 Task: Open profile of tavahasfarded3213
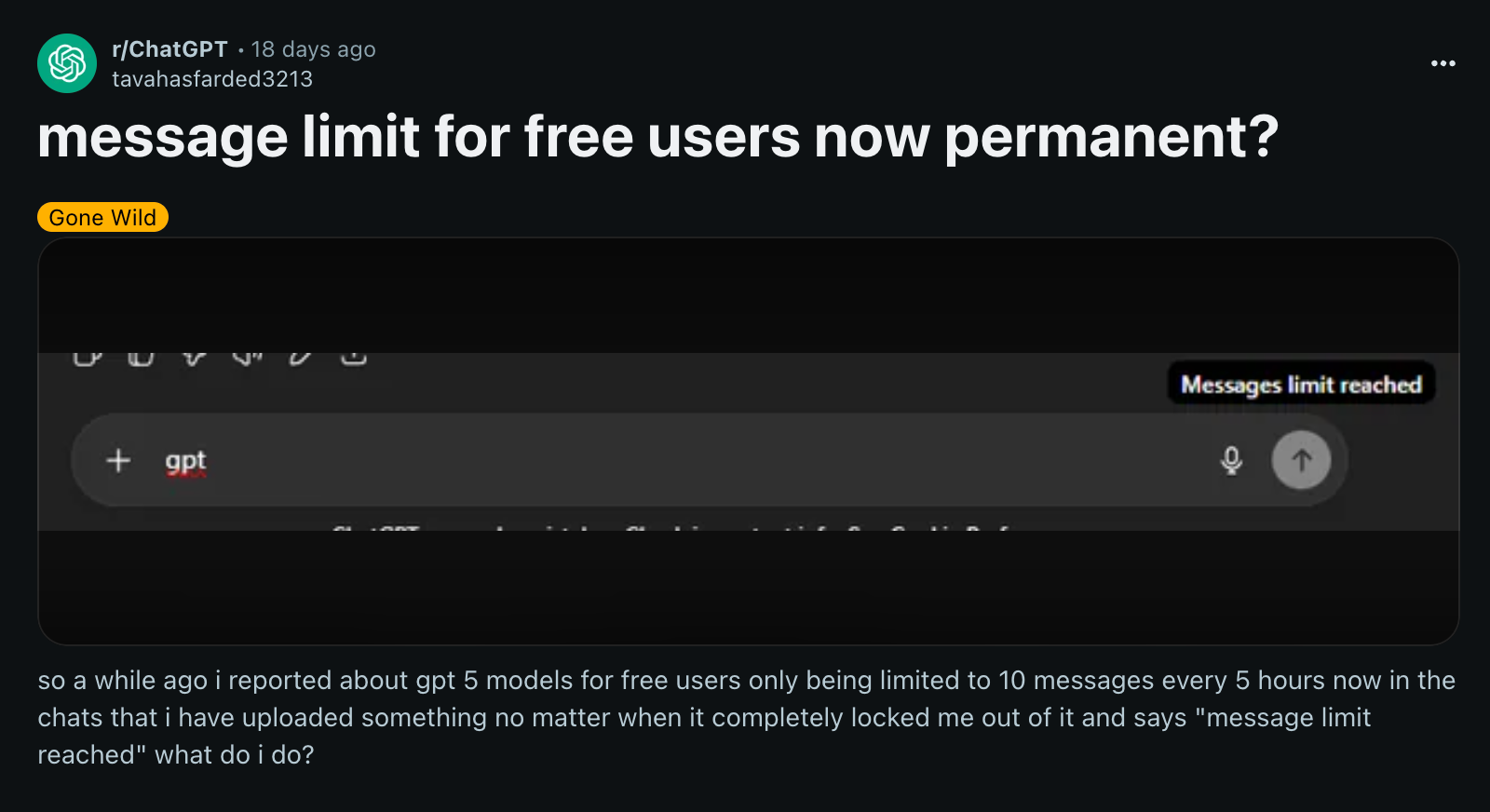pyautogui.click(x=211, y=79)
